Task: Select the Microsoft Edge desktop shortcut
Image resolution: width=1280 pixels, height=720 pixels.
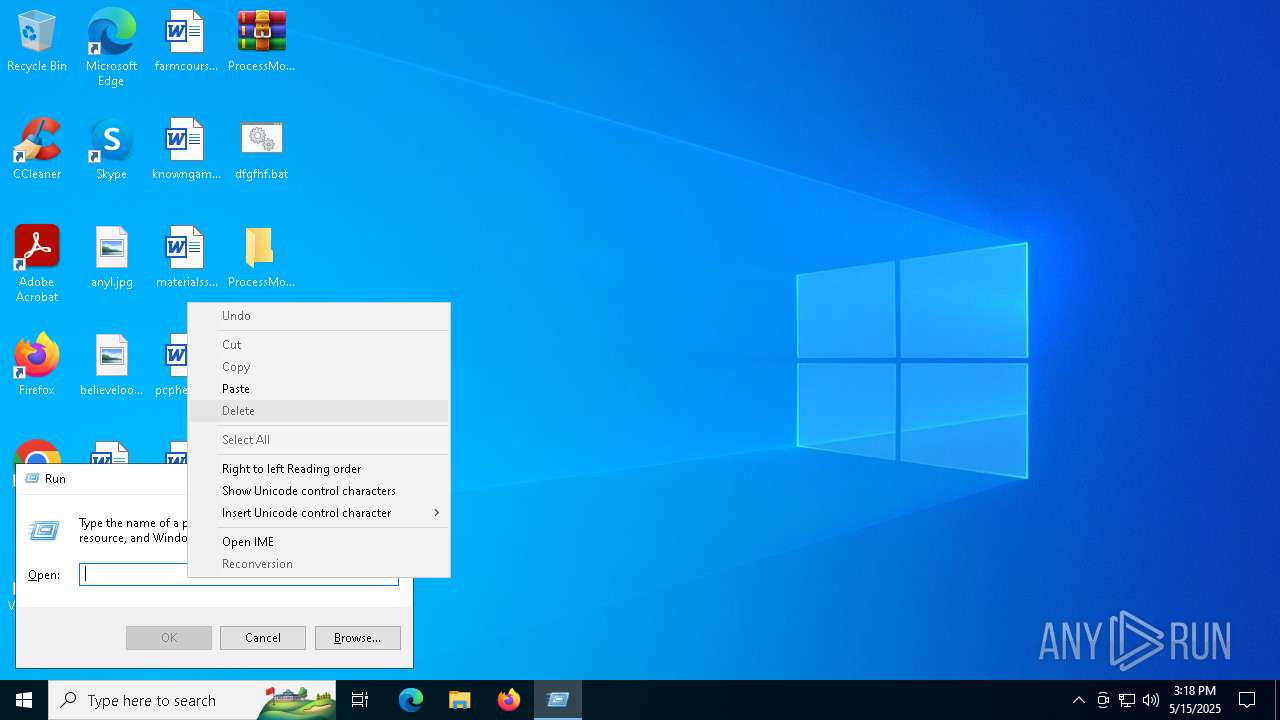Action: click(x=111, y=47)
